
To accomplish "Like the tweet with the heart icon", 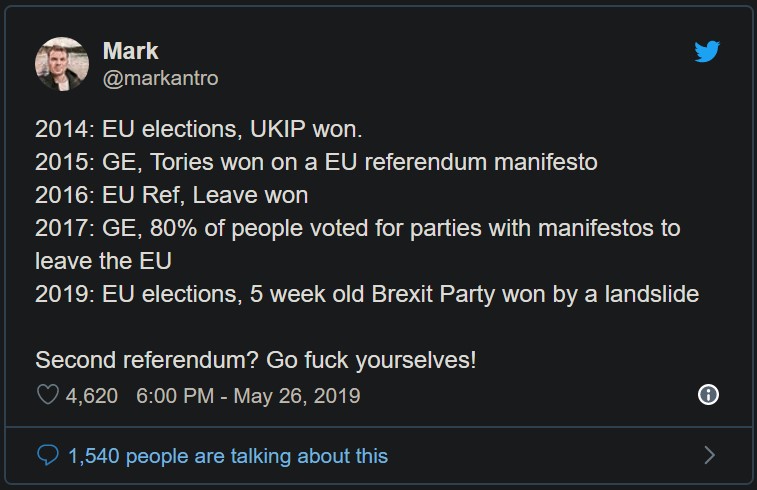I will click(x=47, y=396).
